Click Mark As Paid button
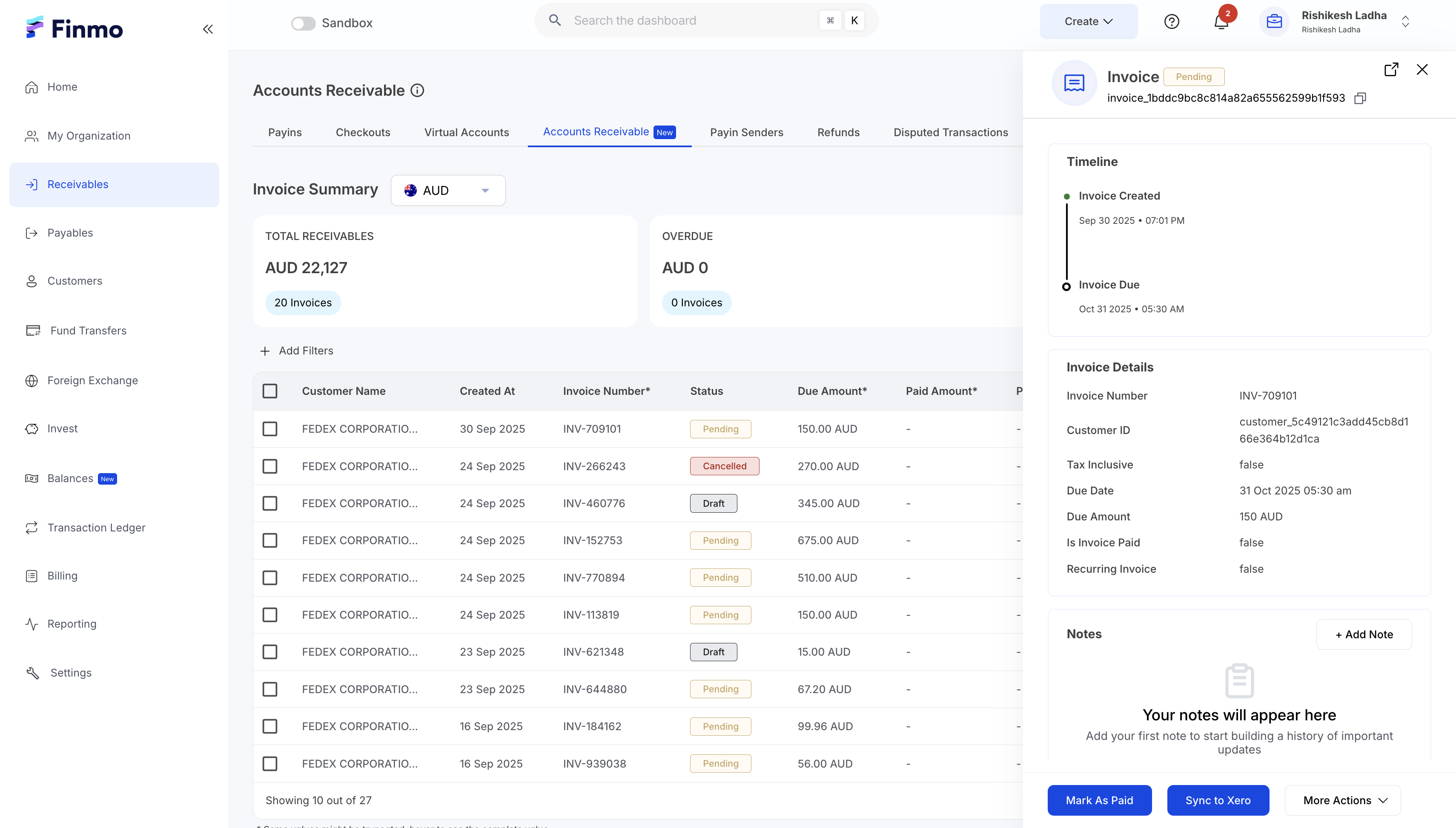The image size is (1456, 828). pyautogui.click(x=1099, y=800)
